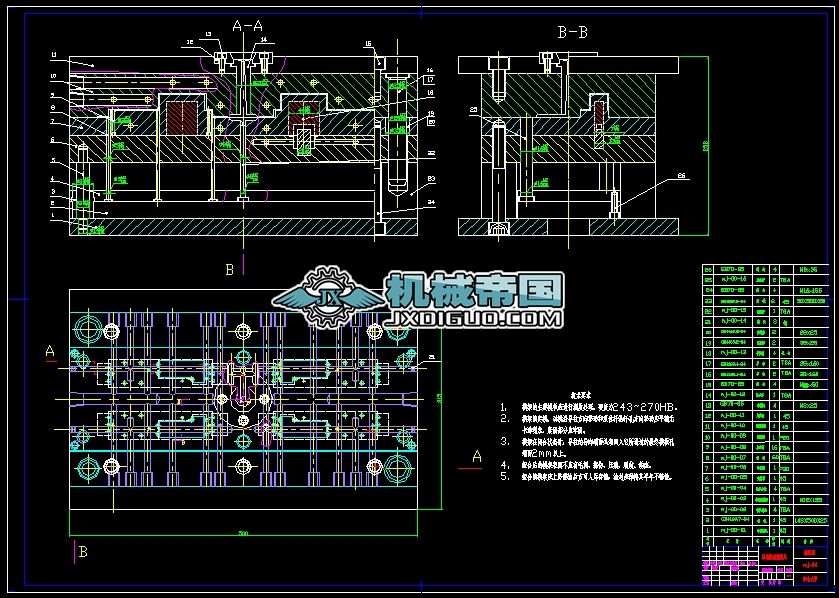Click the yellow "B" cut marker above plan view
This screenshot has width=839, height=598.
click(x=230, y=270)
